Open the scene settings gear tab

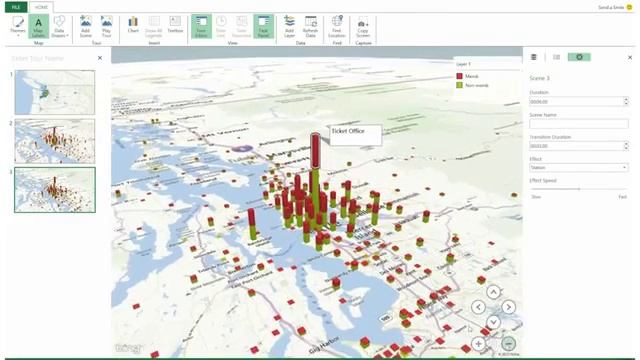click(x=579, y=57)
